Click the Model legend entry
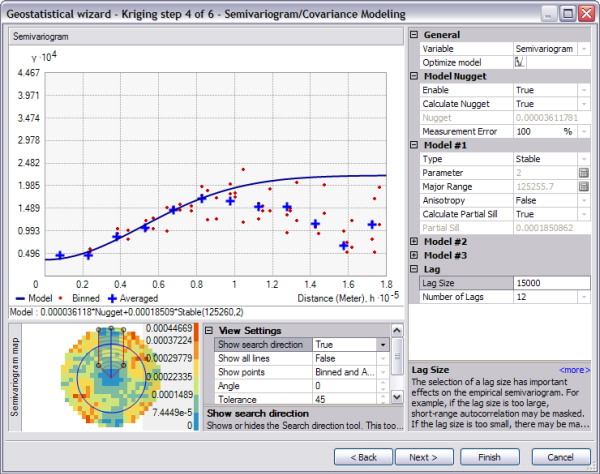 click(x=34, y=298)
